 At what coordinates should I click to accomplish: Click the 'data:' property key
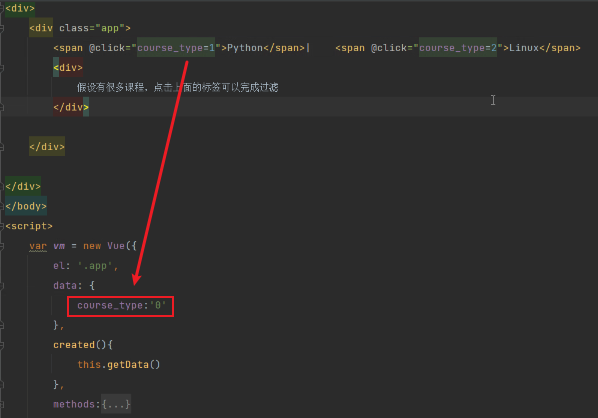(x=68, y=286)
